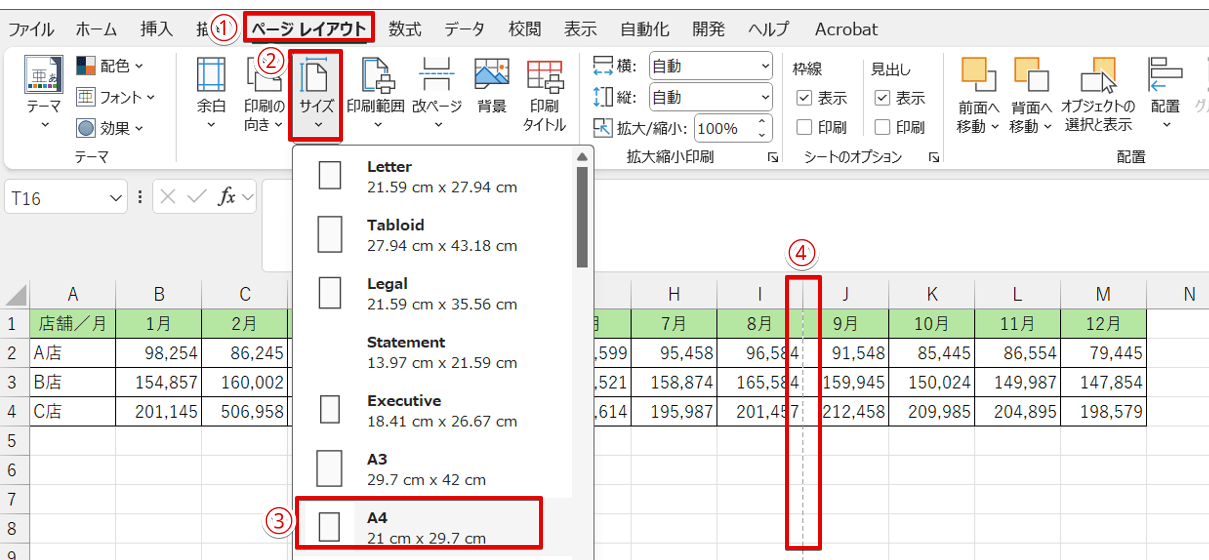Screen dimensions: 1209x560
Task: Open the Name Box dropdown arrow
Action: coord(115,198)
